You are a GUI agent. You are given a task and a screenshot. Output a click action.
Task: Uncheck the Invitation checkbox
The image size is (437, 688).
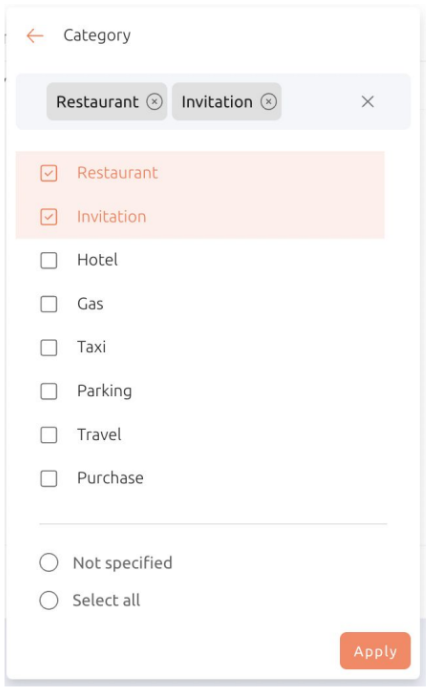[49, 217]
